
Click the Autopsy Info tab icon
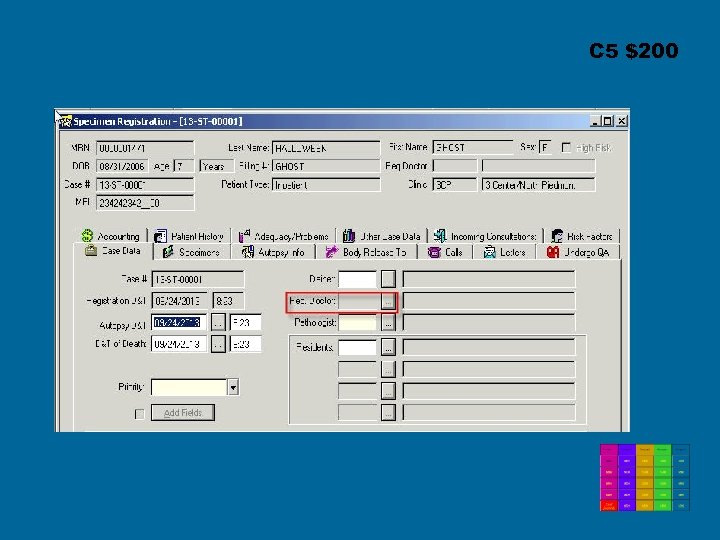[248, 252]
